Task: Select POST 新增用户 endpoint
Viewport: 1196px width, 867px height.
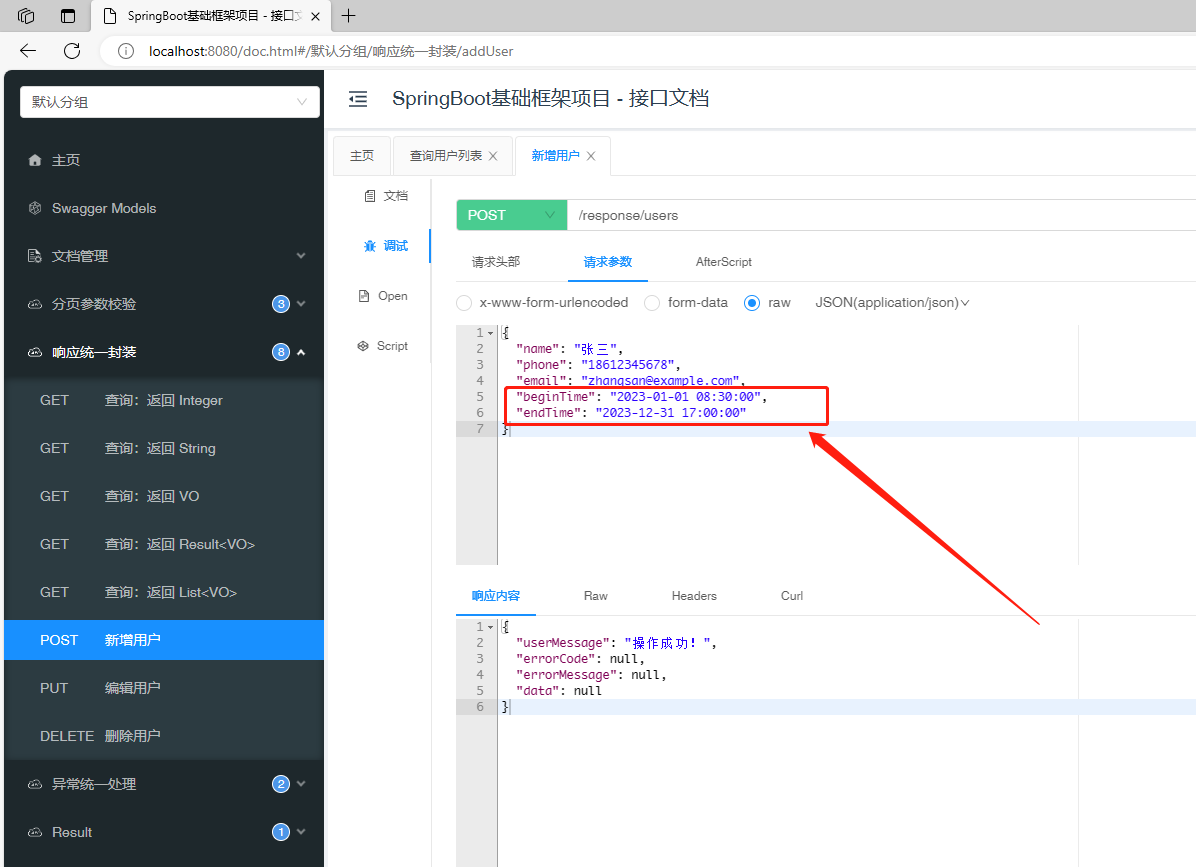Action: (164, 640)
